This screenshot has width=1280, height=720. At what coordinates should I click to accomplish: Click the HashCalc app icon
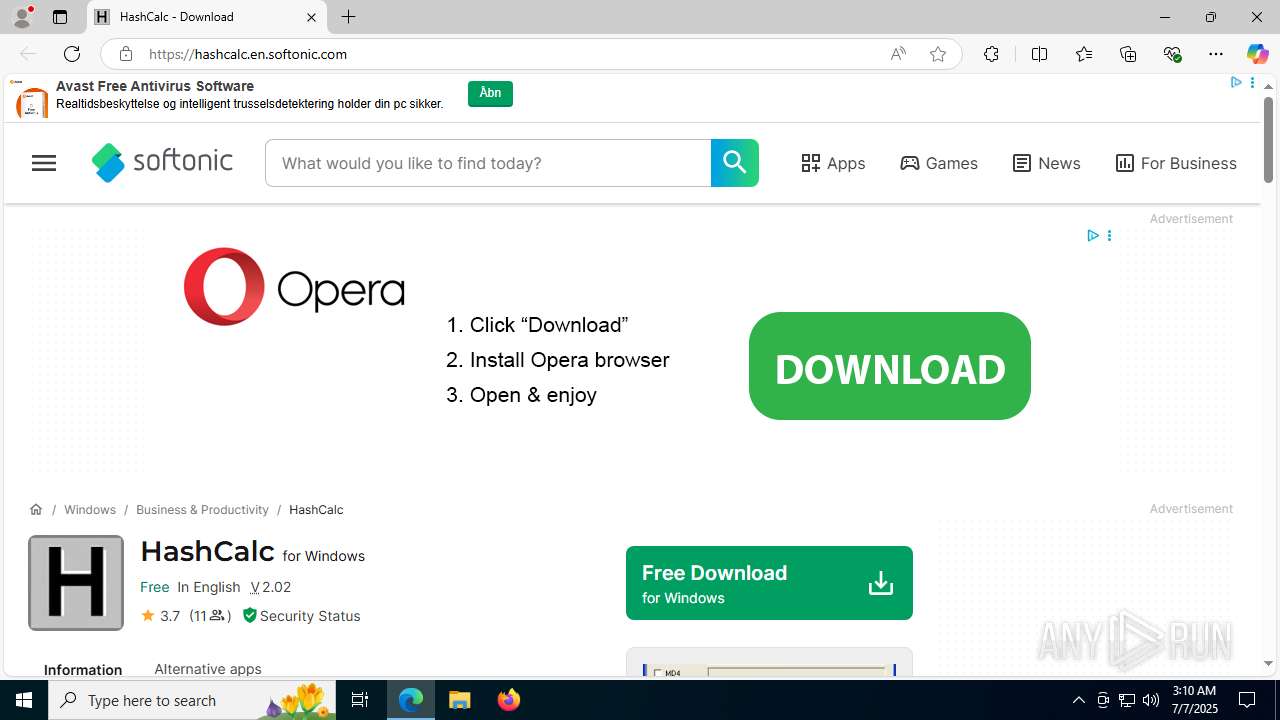pos(76,583)
